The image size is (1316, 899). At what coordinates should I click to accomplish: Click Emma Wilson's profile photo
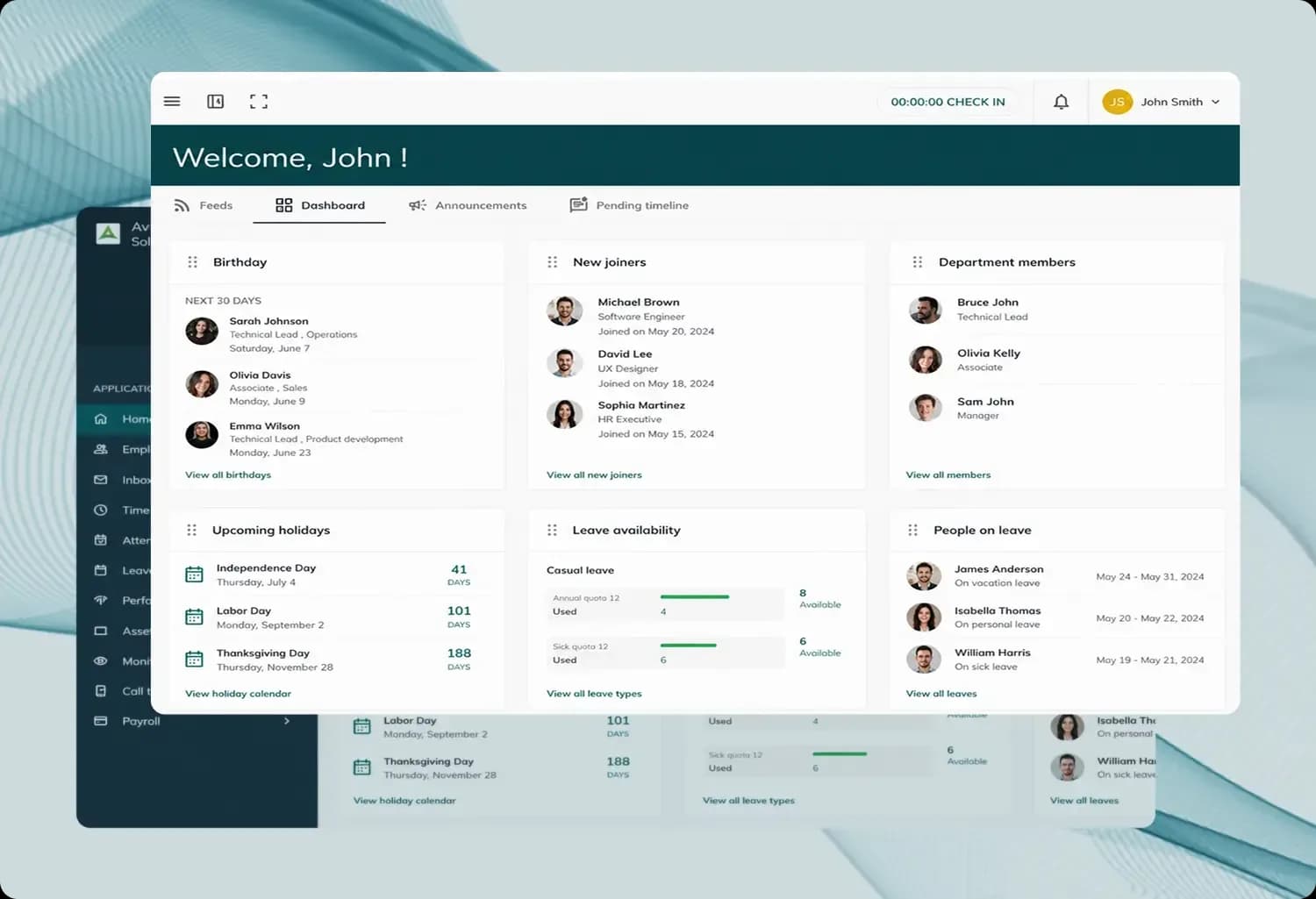pyautogui.click(x=202, y=434)
